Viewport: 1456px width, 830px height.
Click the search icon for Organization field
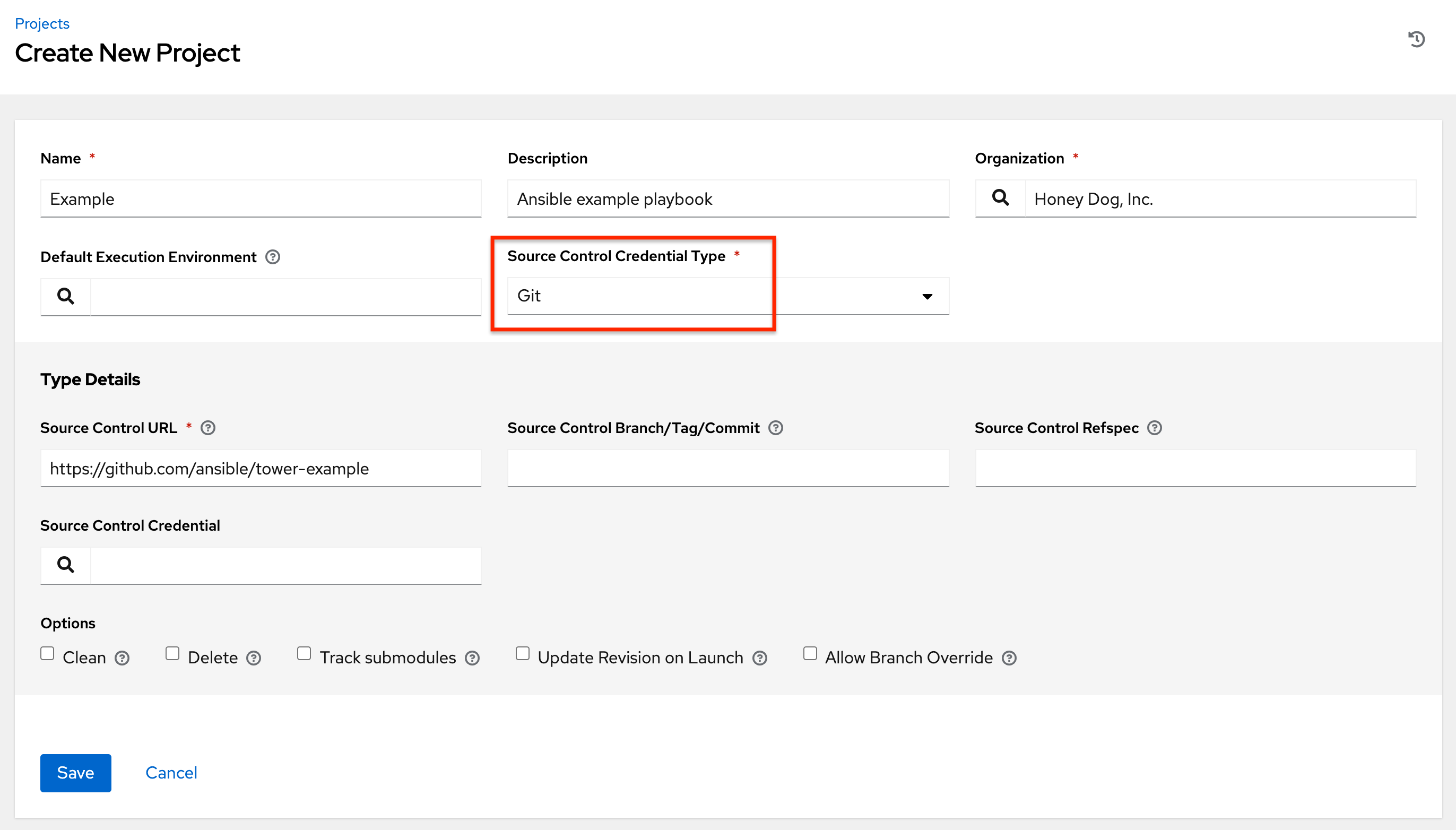click(1000, 198)
